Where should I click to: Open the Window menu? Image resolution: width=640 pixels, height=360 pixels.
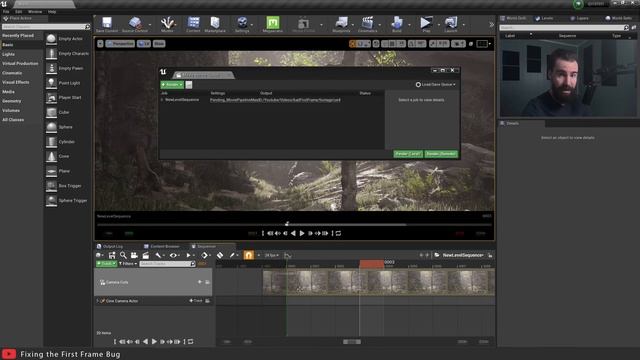tap(35, 11)
